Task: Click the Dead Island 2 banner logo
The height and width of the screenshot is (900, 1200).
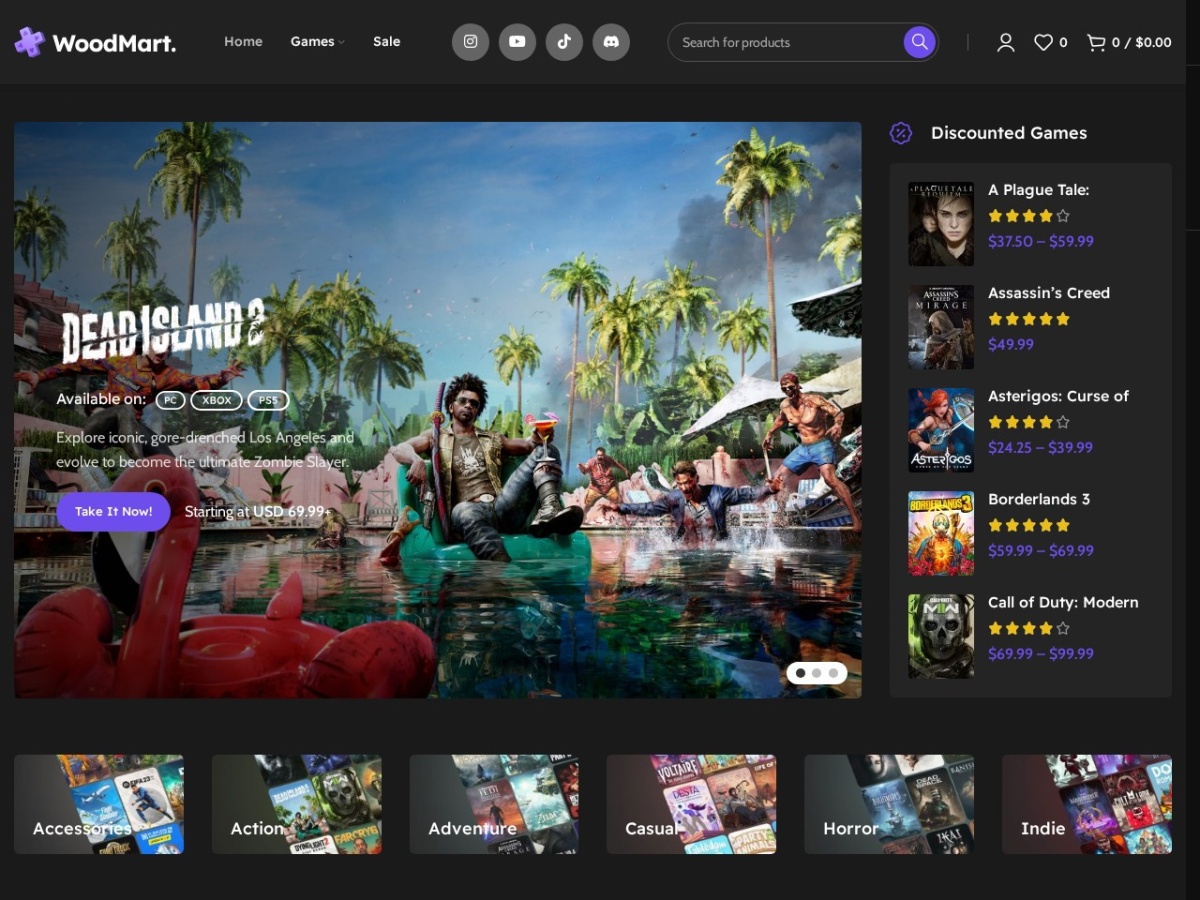Action: (162, 331)
